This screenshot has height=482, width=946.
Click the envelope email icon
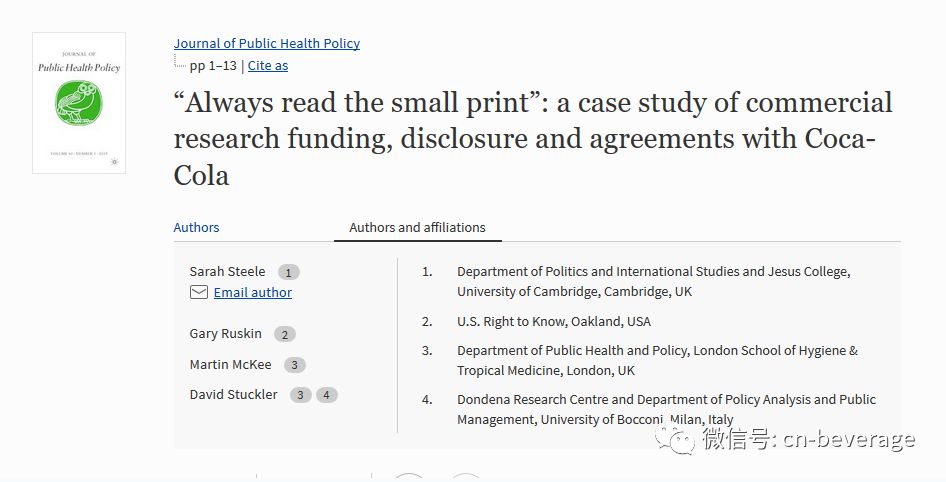[x=198, y=293]
